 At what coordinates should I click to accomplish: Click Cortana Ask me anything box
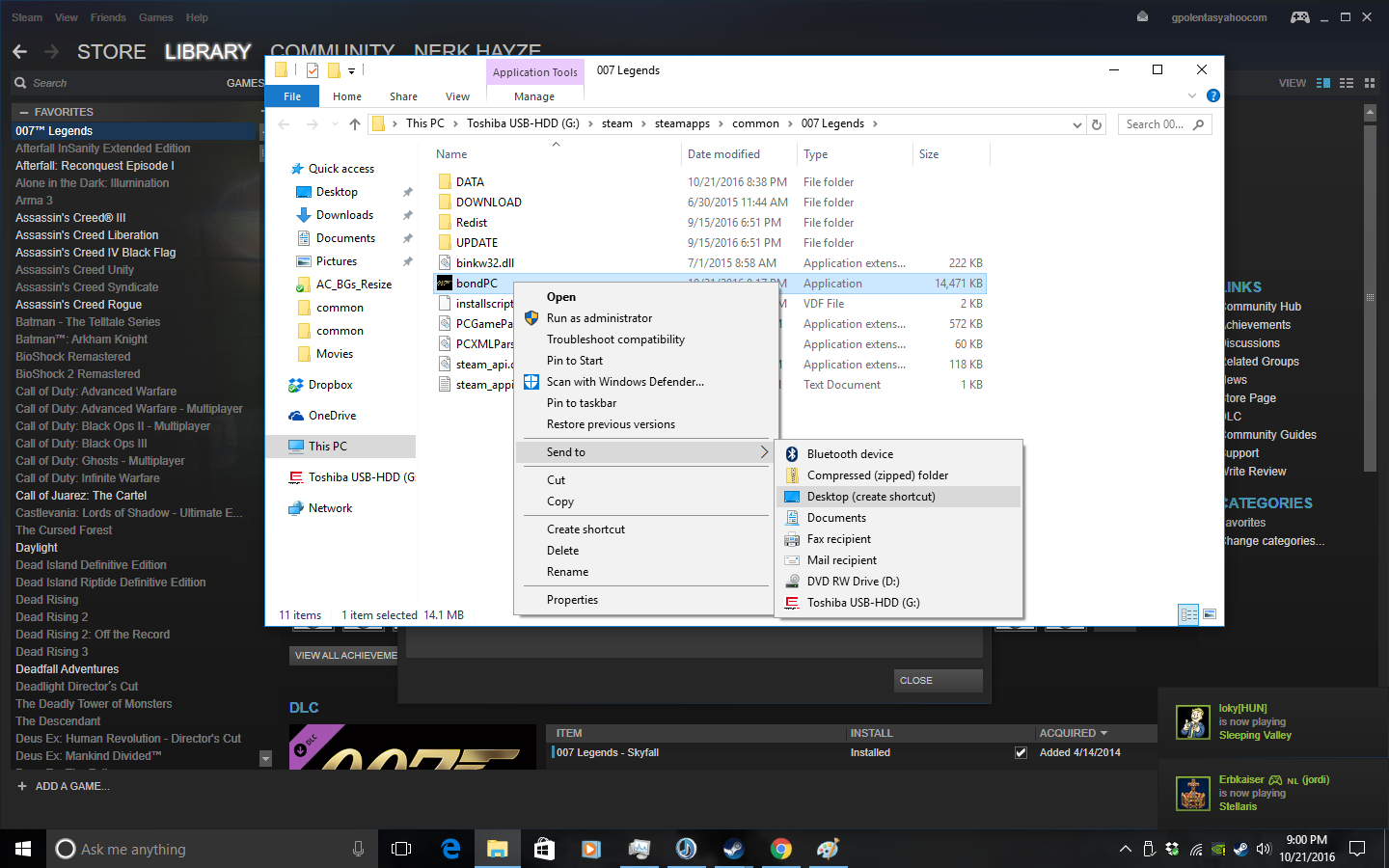(210, 849)
